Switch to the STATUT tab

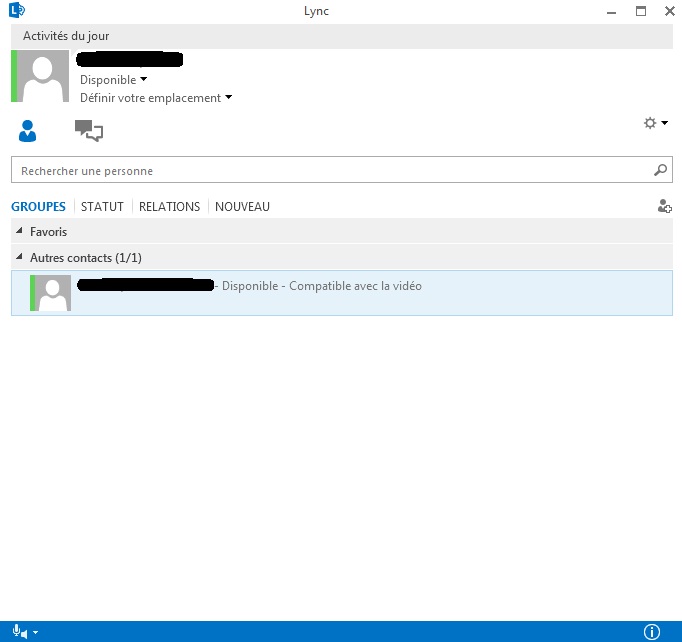click(102, 206)
